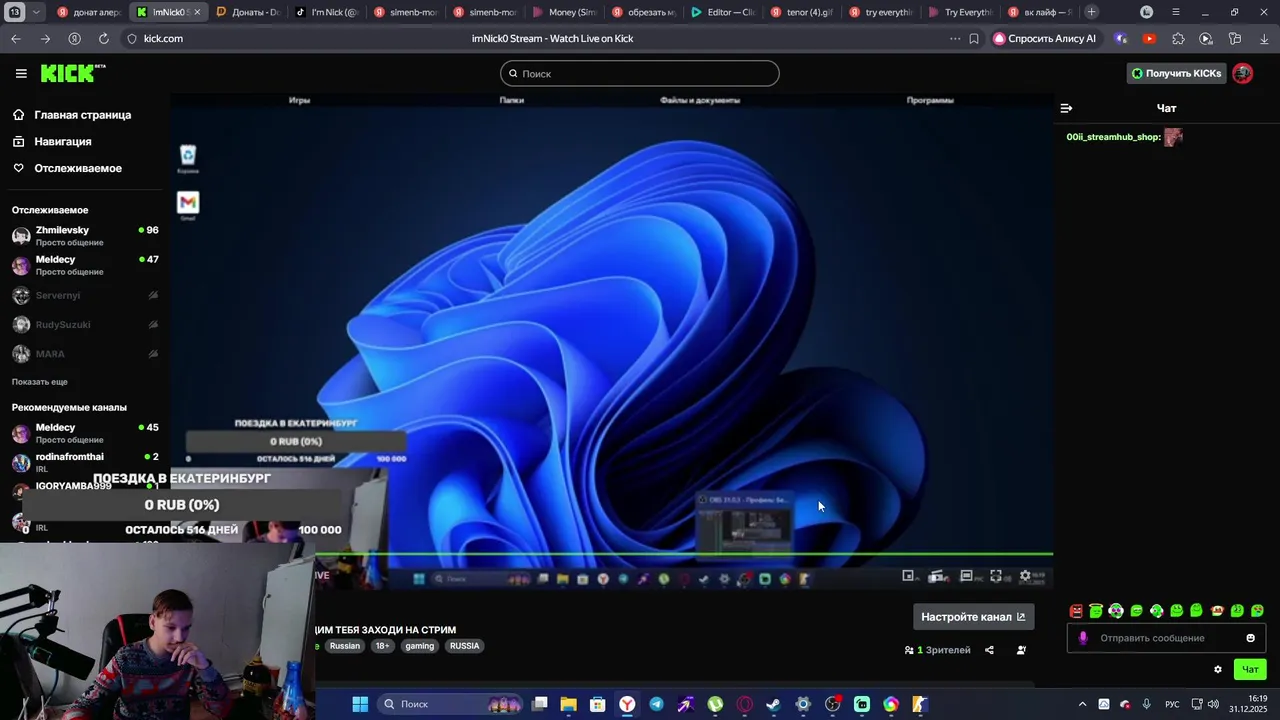Expand followed channels via Показать еще
Viewport: 1280px width, 720px height.
tap(40, 382)
